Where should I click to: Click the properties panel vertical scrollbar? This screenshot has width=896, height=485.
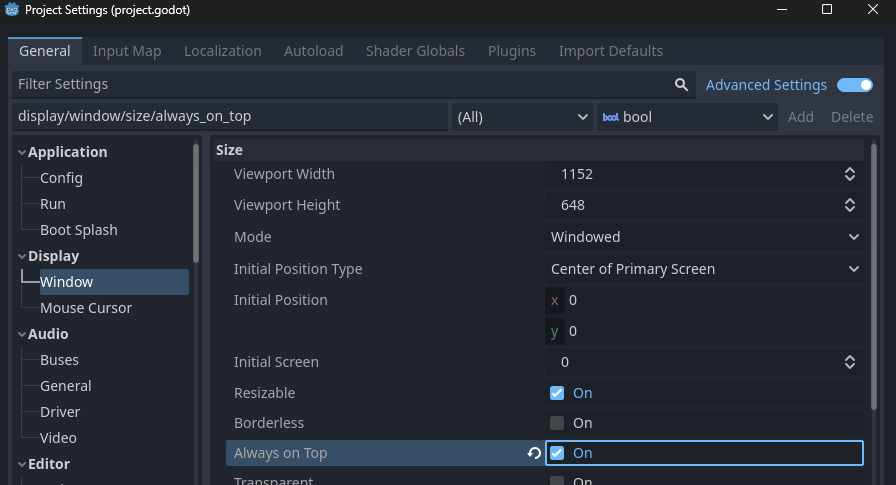pos(874,276)
